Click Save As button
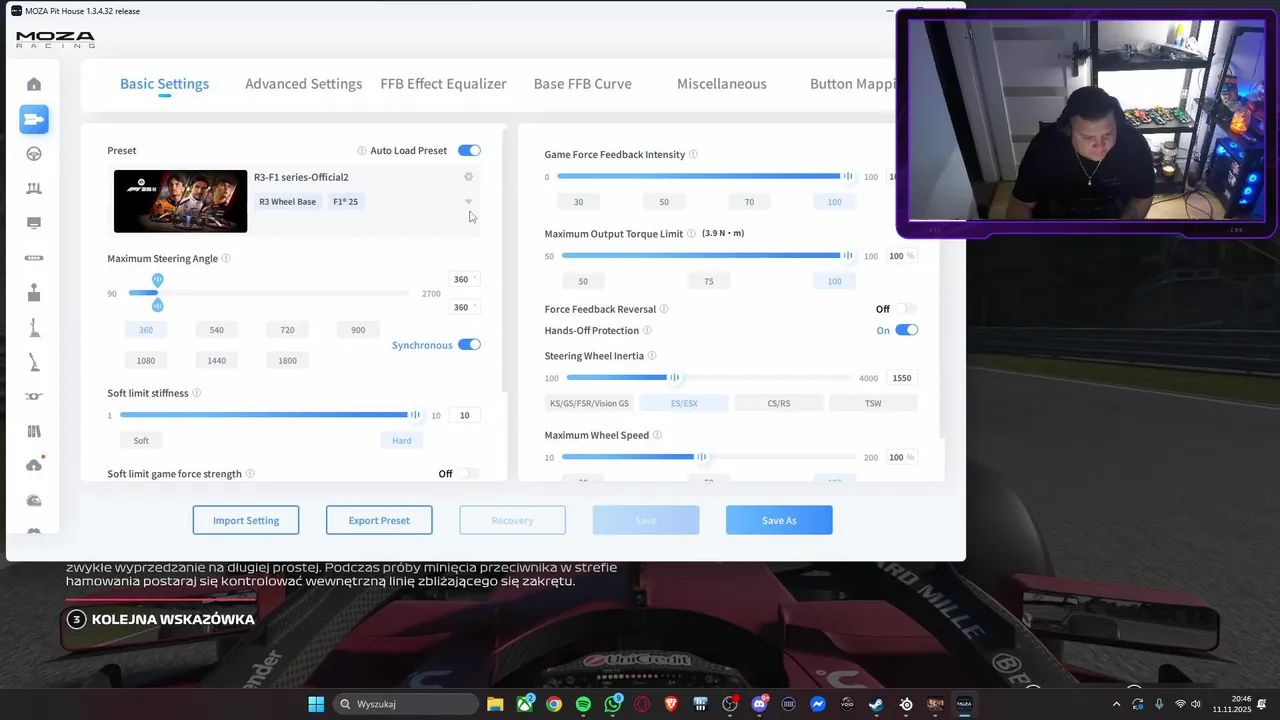 (779, 520)
